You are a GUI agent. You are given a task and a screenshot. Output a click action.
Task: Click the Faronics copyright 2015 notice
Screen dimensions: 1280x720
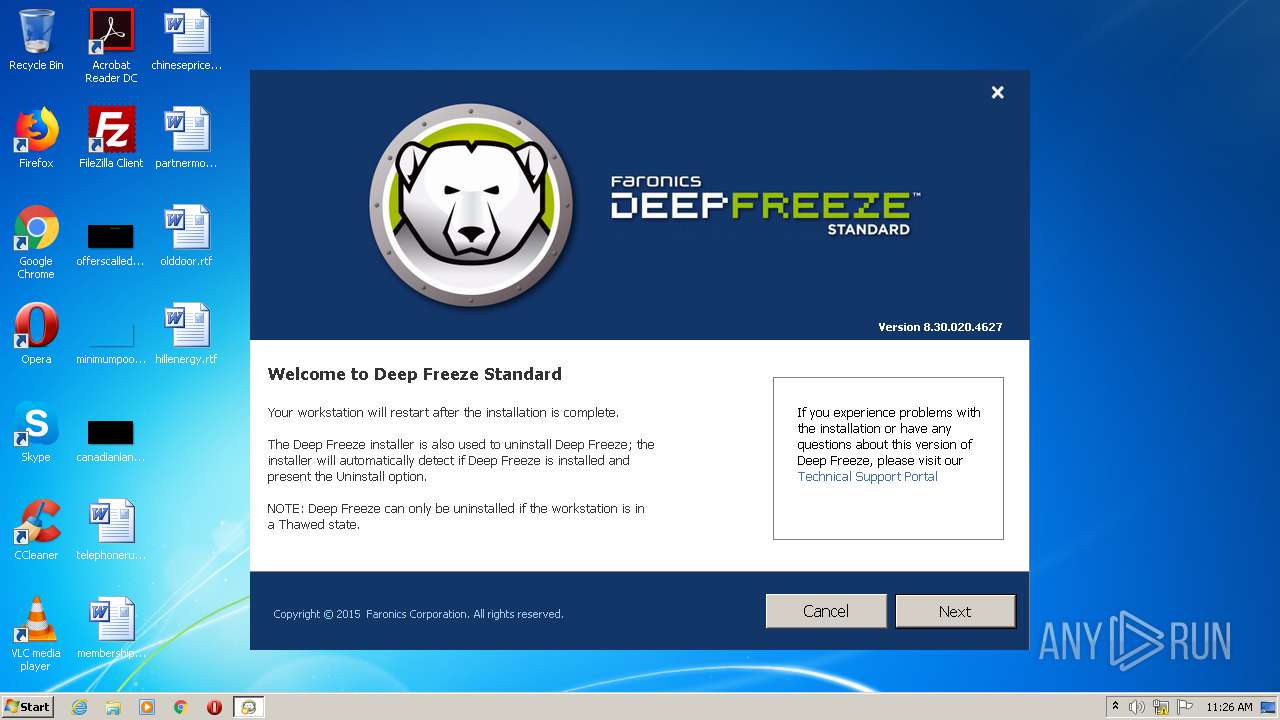coord(418,614)
